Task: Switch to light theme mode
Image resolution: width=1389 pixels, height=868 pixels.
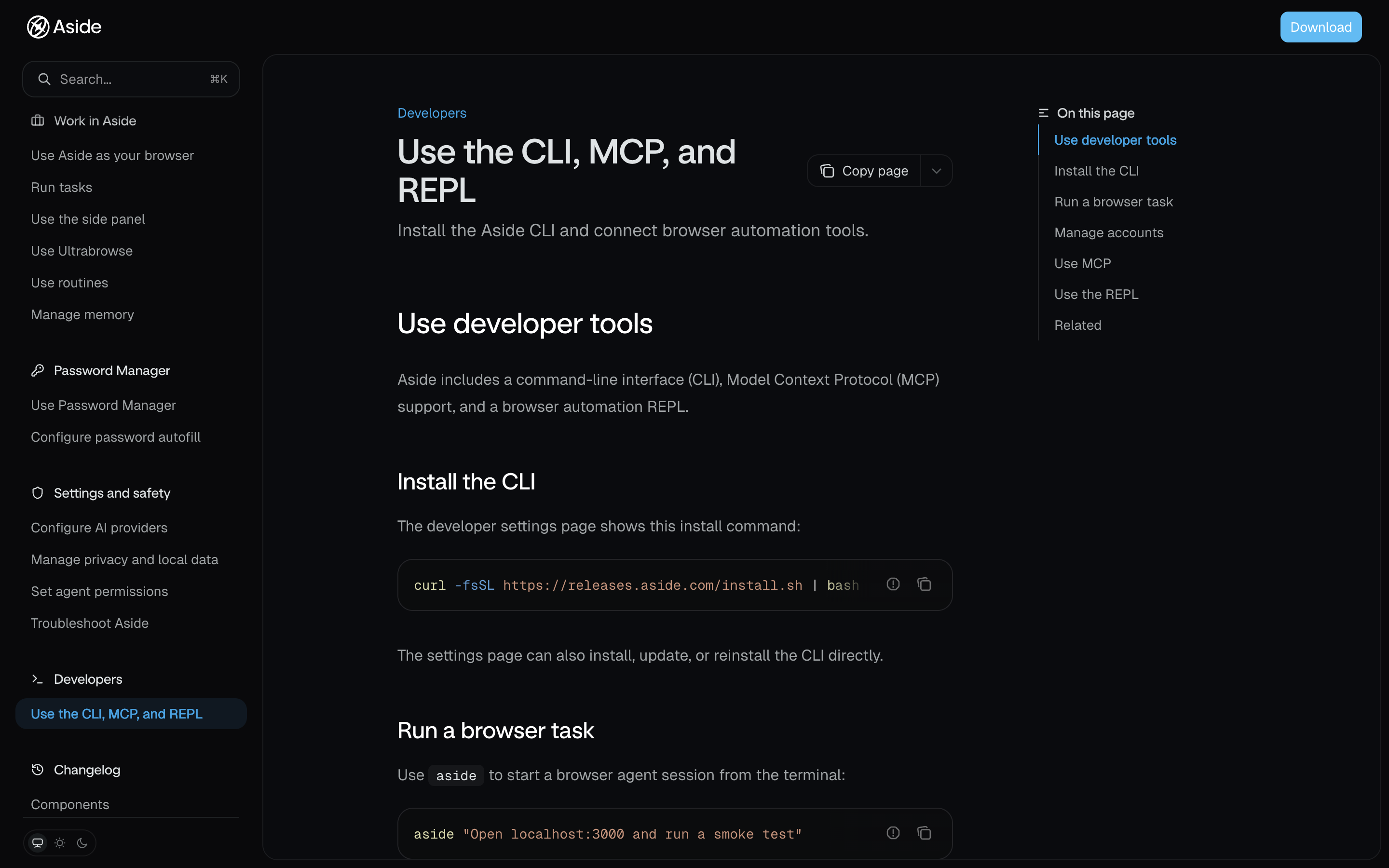Action: click(x=60, y=843)
